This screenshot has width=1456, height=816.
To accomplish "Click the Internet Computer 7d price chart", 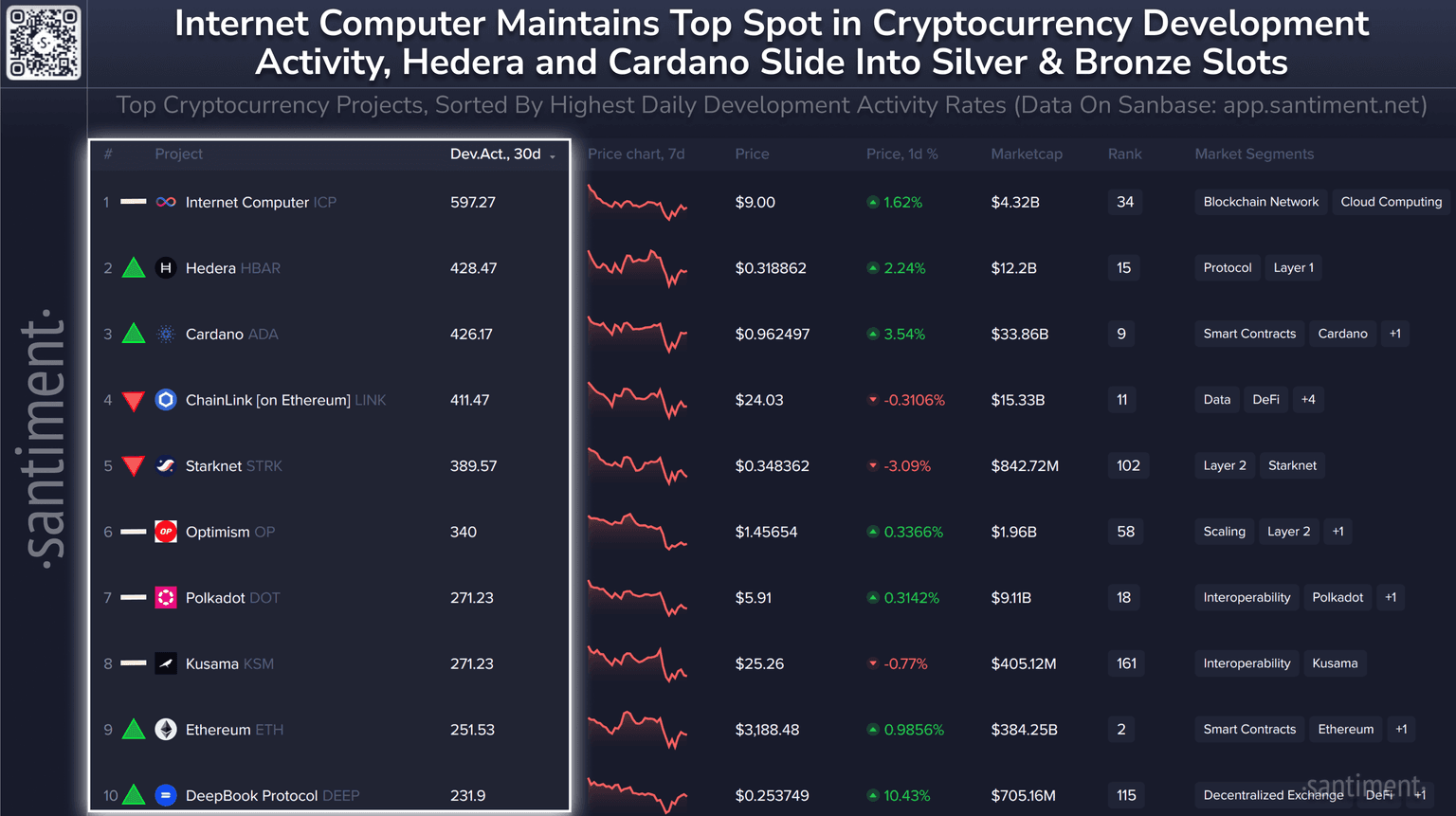I will tap(636, 203).
